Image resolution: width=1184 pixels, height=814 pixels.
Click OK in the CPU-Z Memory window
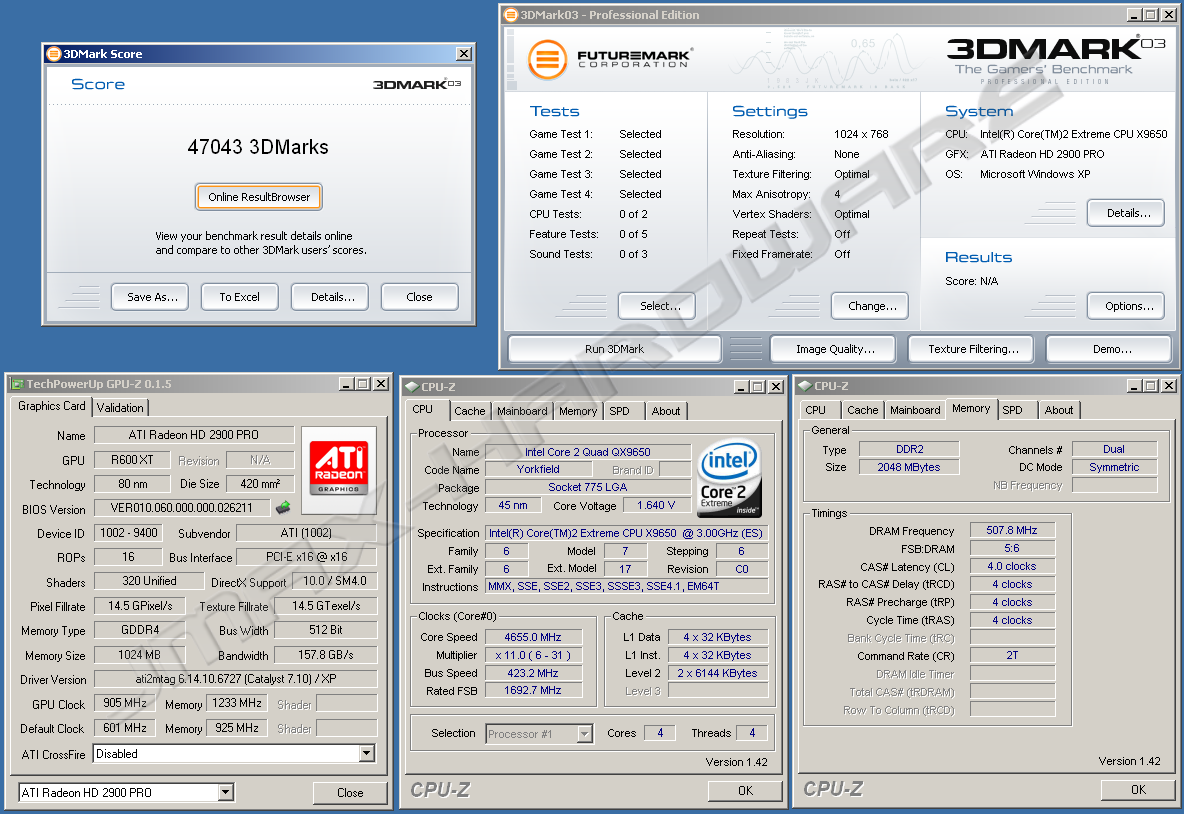point(1138,790)
